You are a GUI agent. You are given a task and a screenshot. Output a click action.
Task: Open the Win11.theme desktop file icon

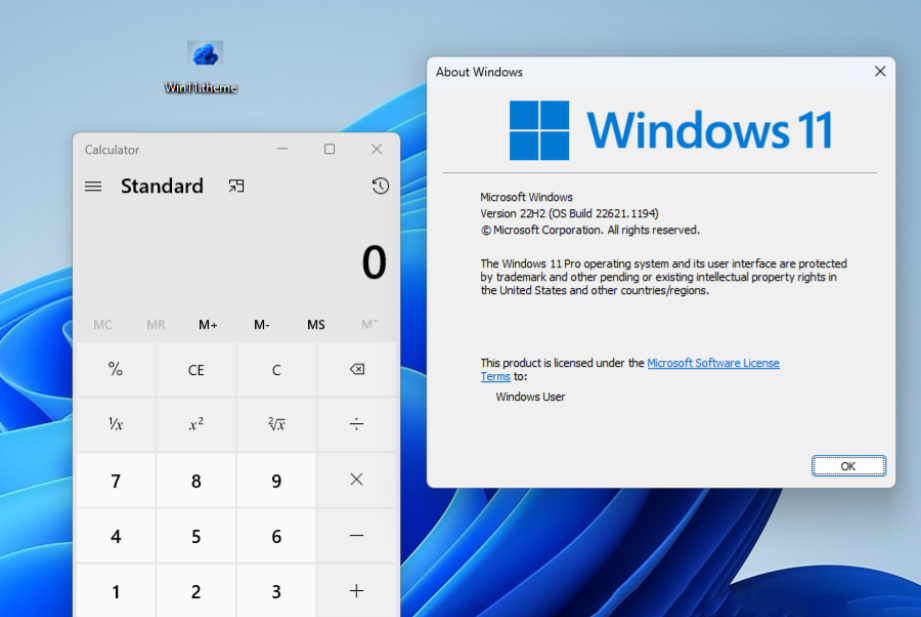coord(201,66)
